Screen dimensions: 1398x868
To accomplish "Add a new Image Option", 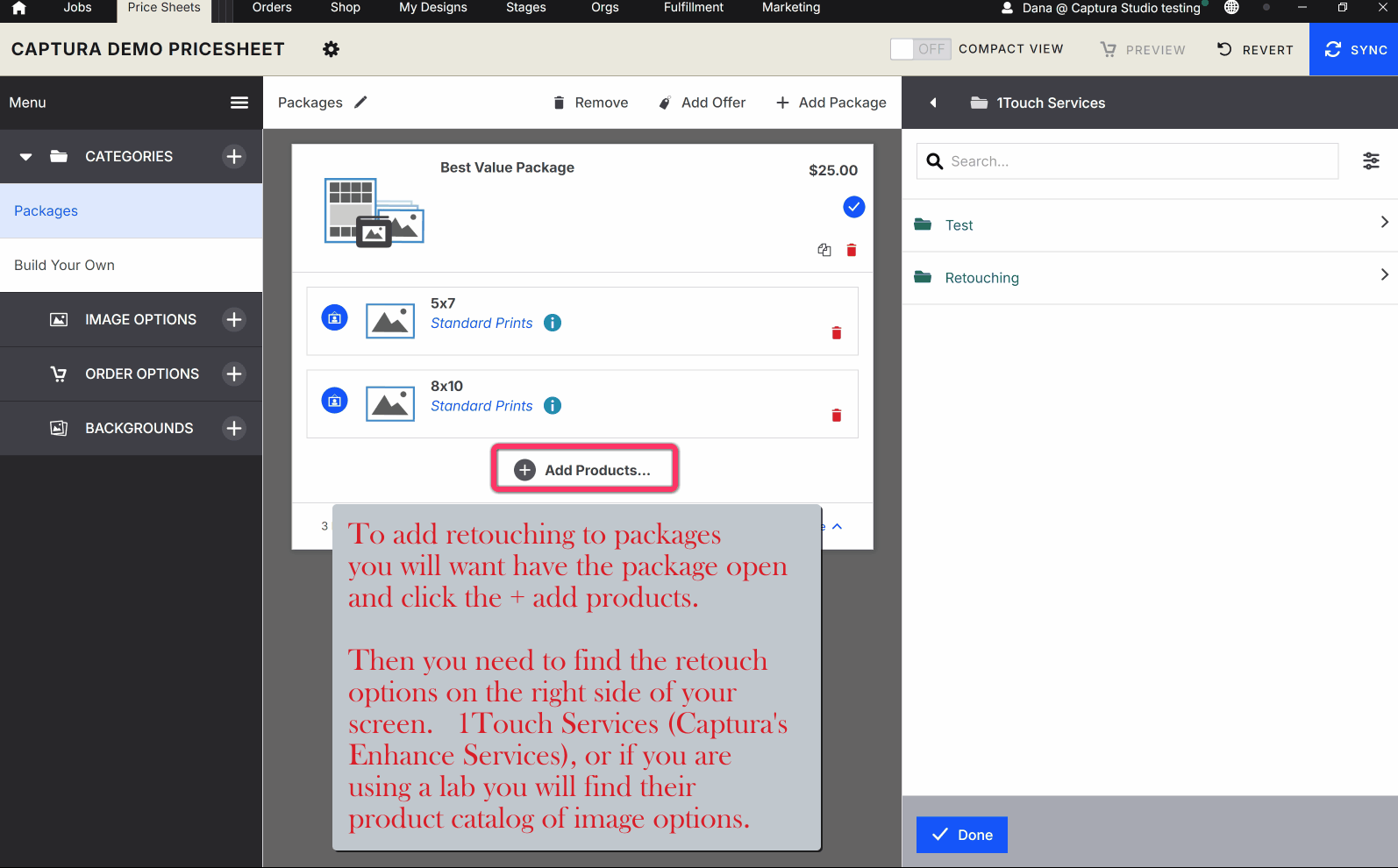I will [234, 320].
